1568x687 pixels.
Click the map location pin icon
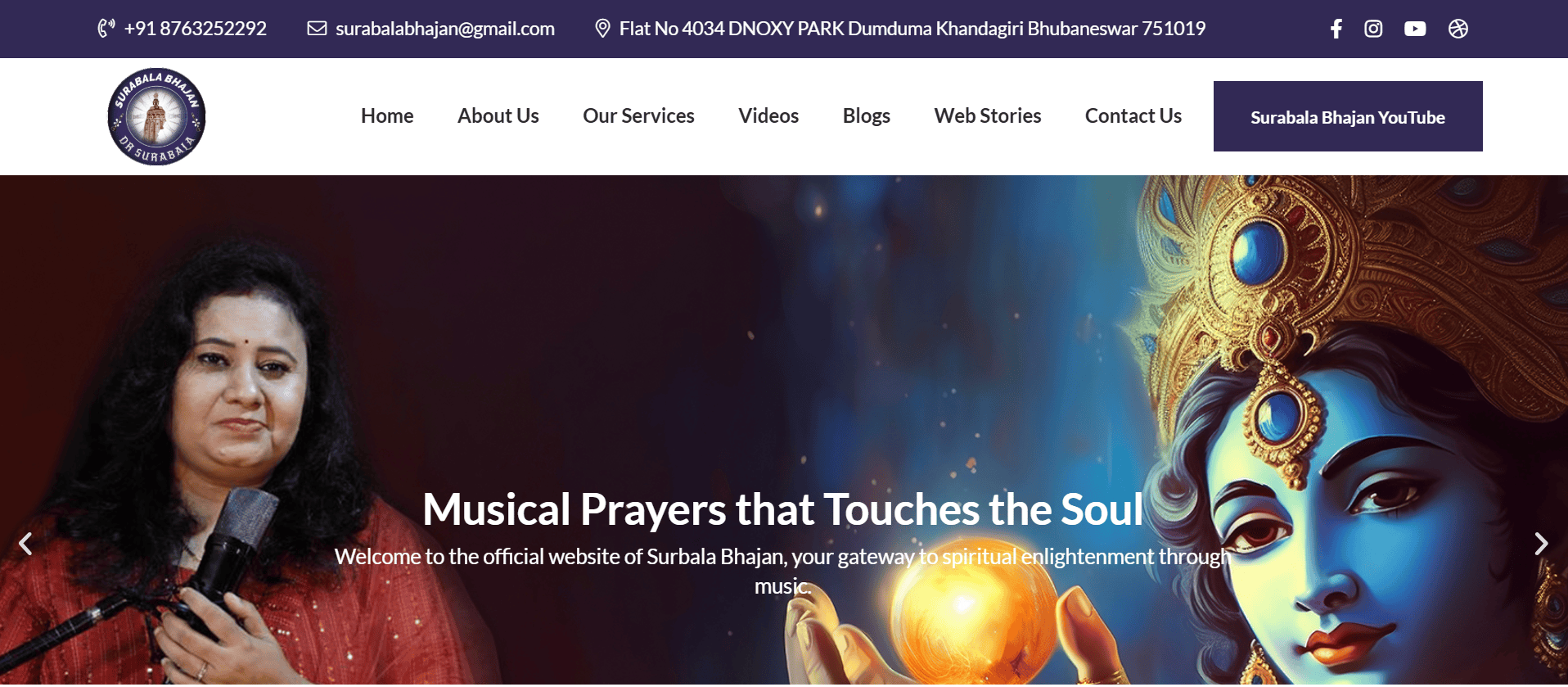point(602,29)
